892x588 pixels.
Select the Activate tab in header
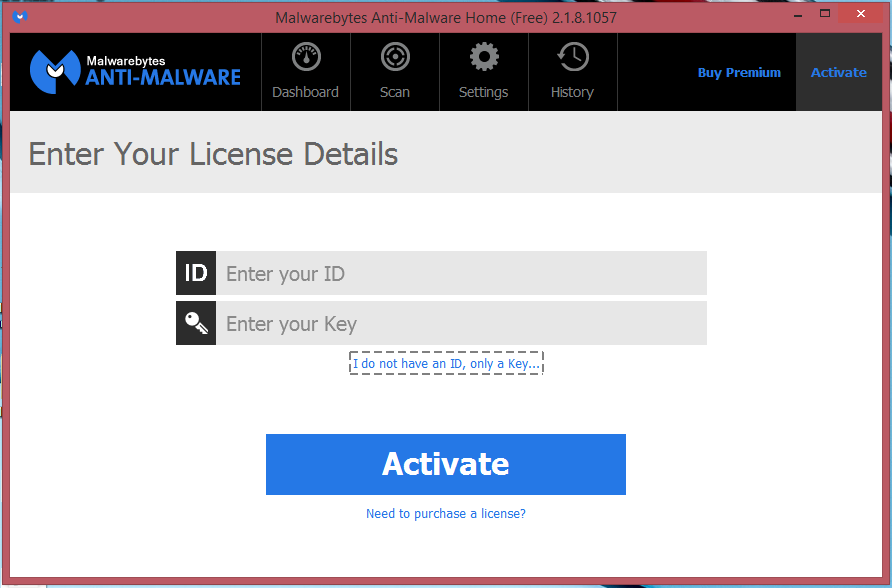point(839,73)
